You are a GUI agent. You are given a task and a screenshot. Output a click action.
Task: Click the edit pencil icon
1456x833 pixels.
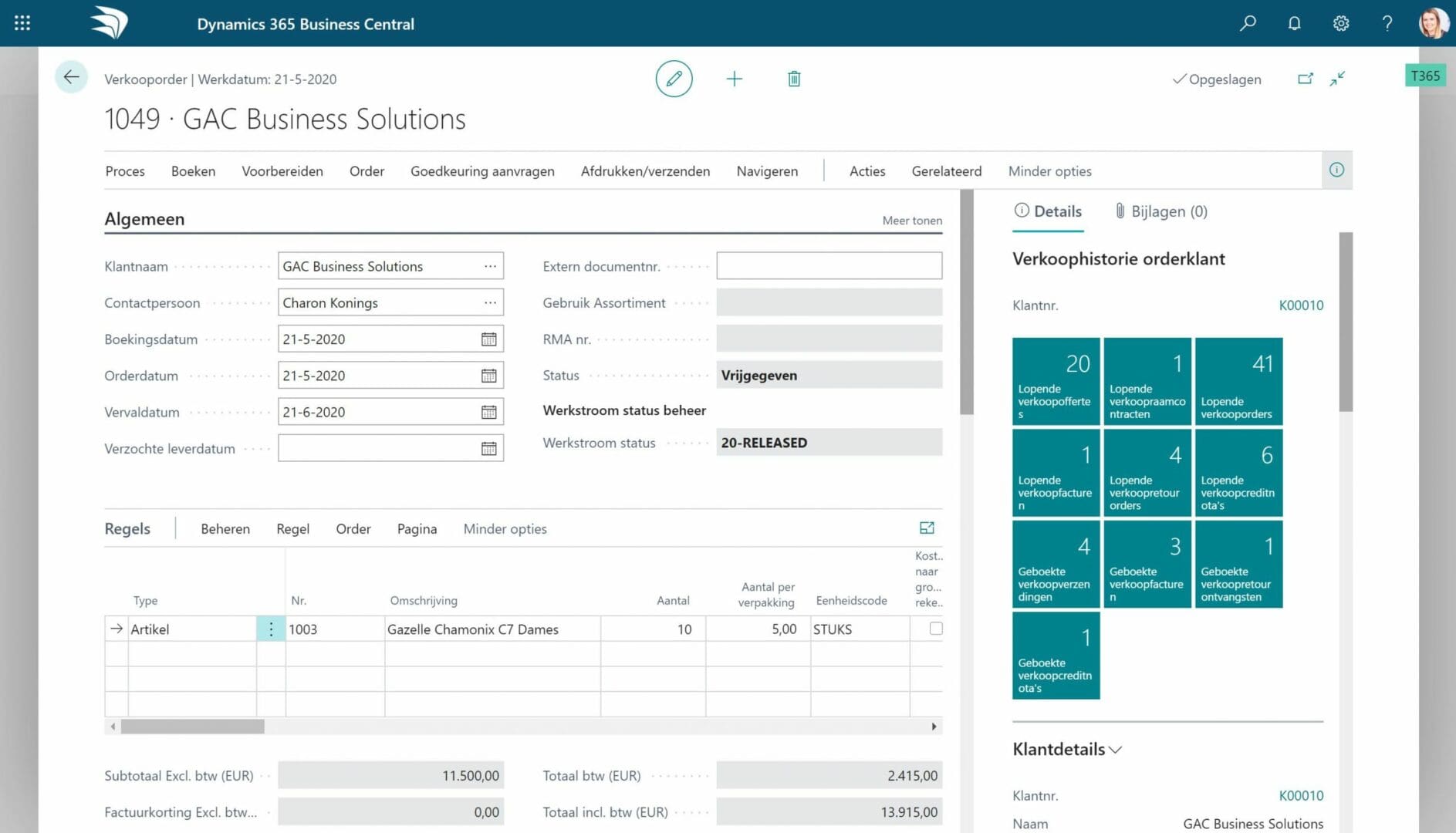(x=674, y=79)
